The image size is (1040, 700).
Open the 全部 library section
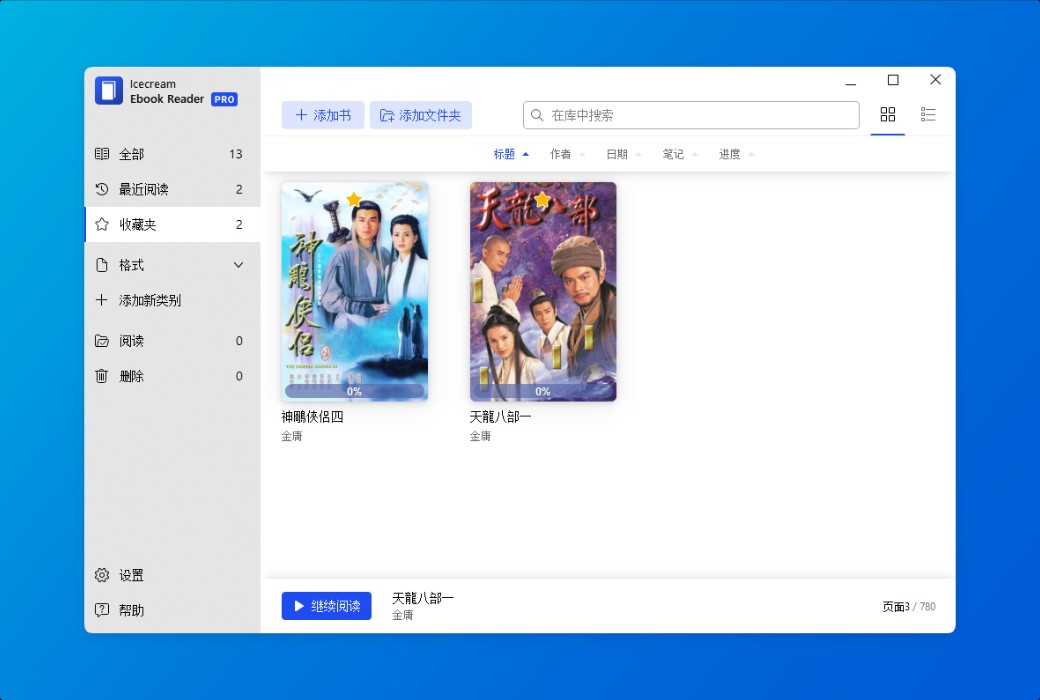coord(130,153)
